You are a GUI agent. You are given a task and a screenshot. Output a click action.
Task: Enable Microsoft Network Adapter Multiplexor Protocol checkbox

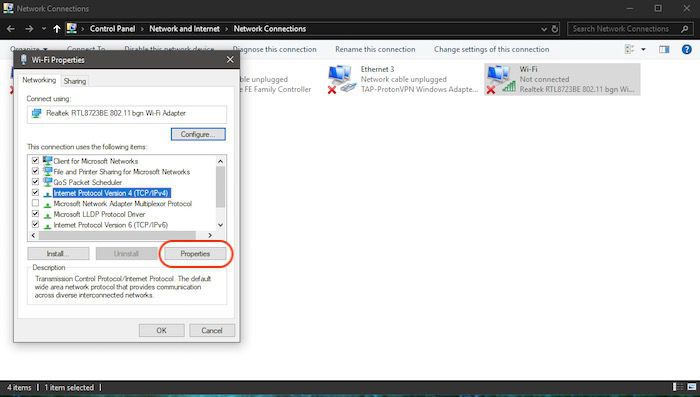click(x=35, y=203)
